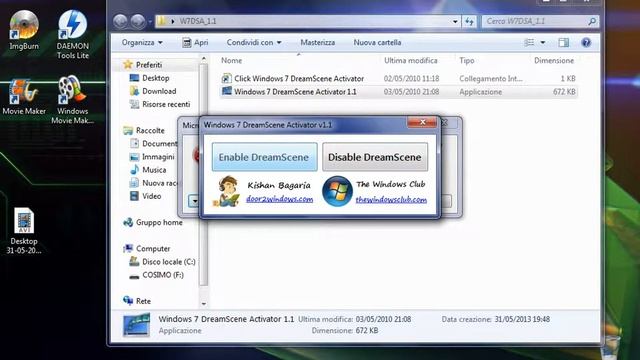Change view with the view icon
The height and width of the screenshot is (360, 640).
pos(529,42)
